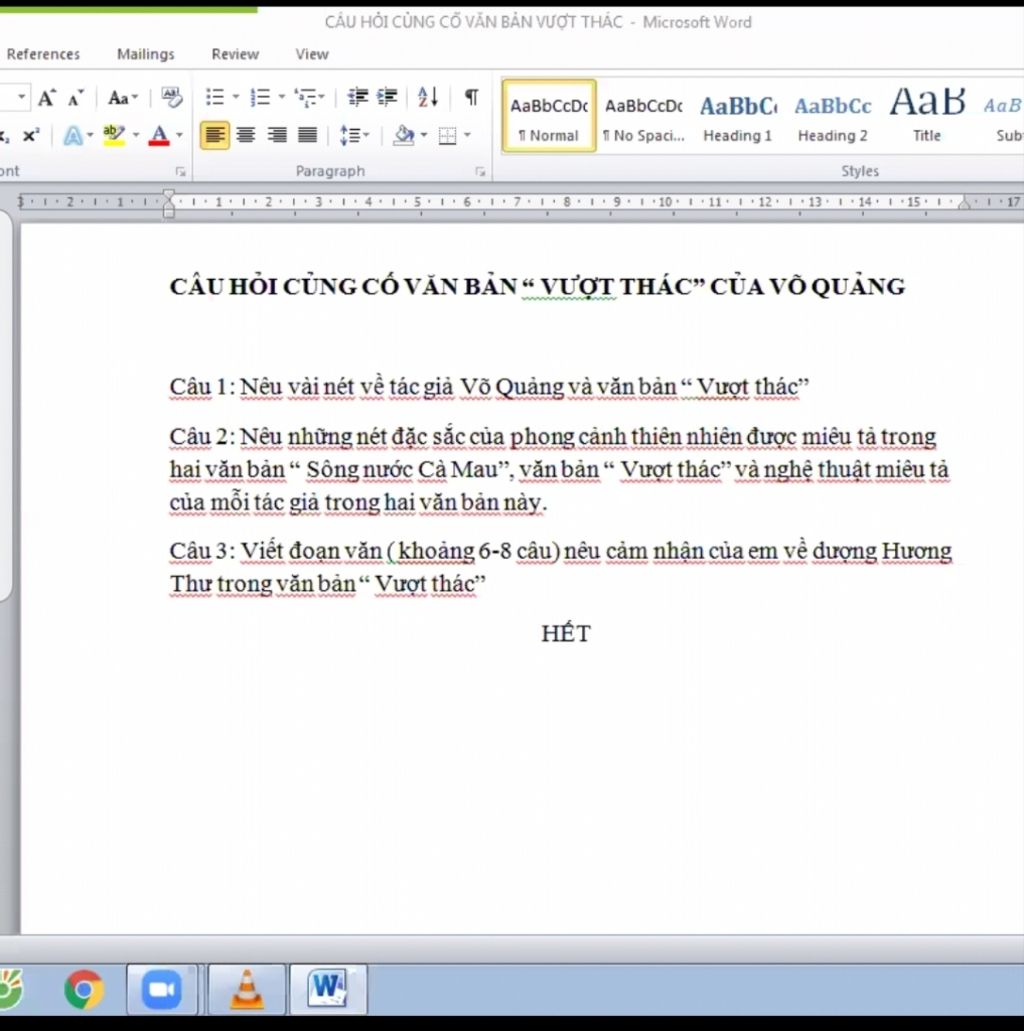Open Chrome from the taskbar
Viewport: 1024px width, 1031px height.
(84, 989)
